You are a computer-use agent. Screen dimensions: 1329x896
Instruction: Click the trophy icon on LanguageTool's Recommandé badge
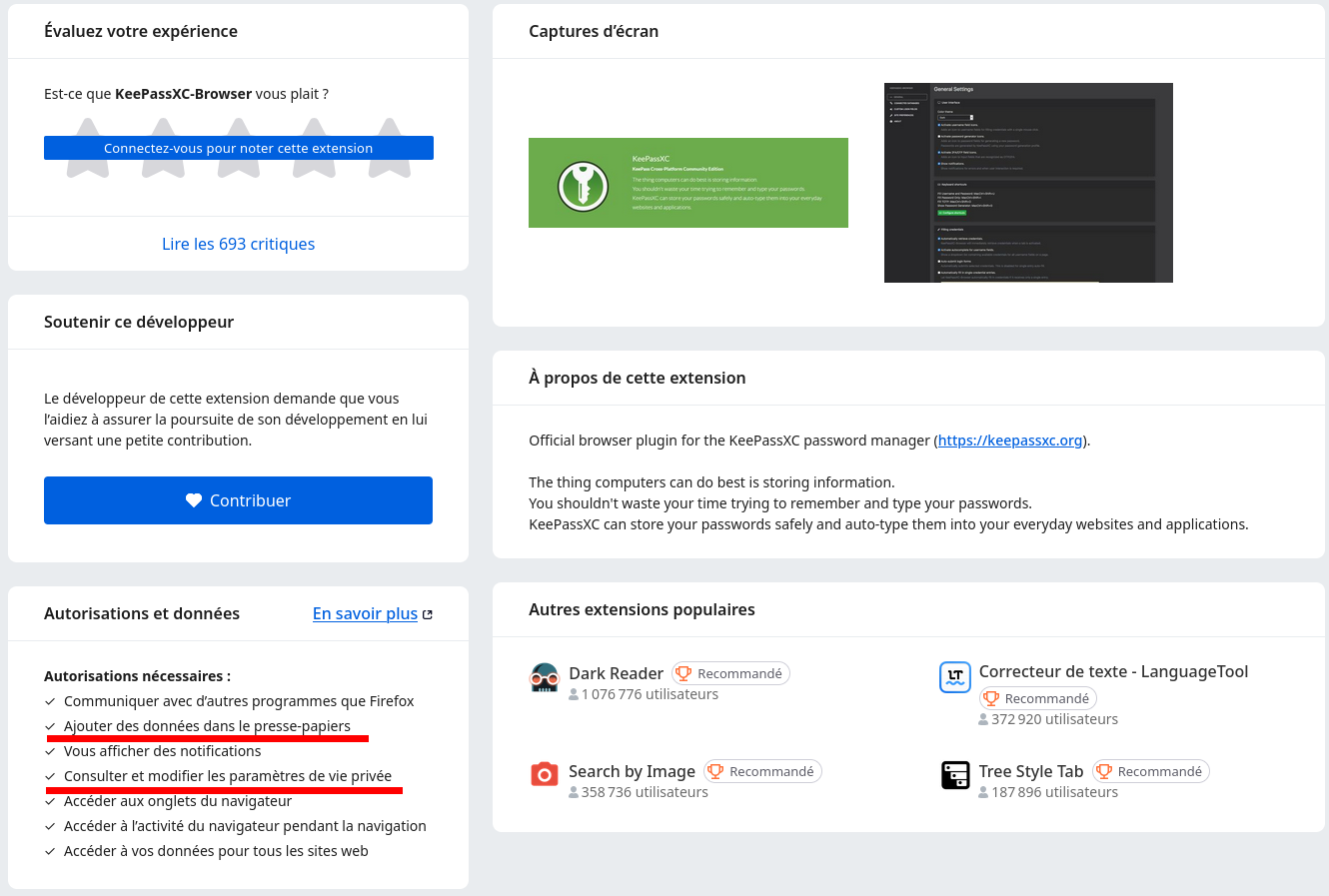[991, 698]
